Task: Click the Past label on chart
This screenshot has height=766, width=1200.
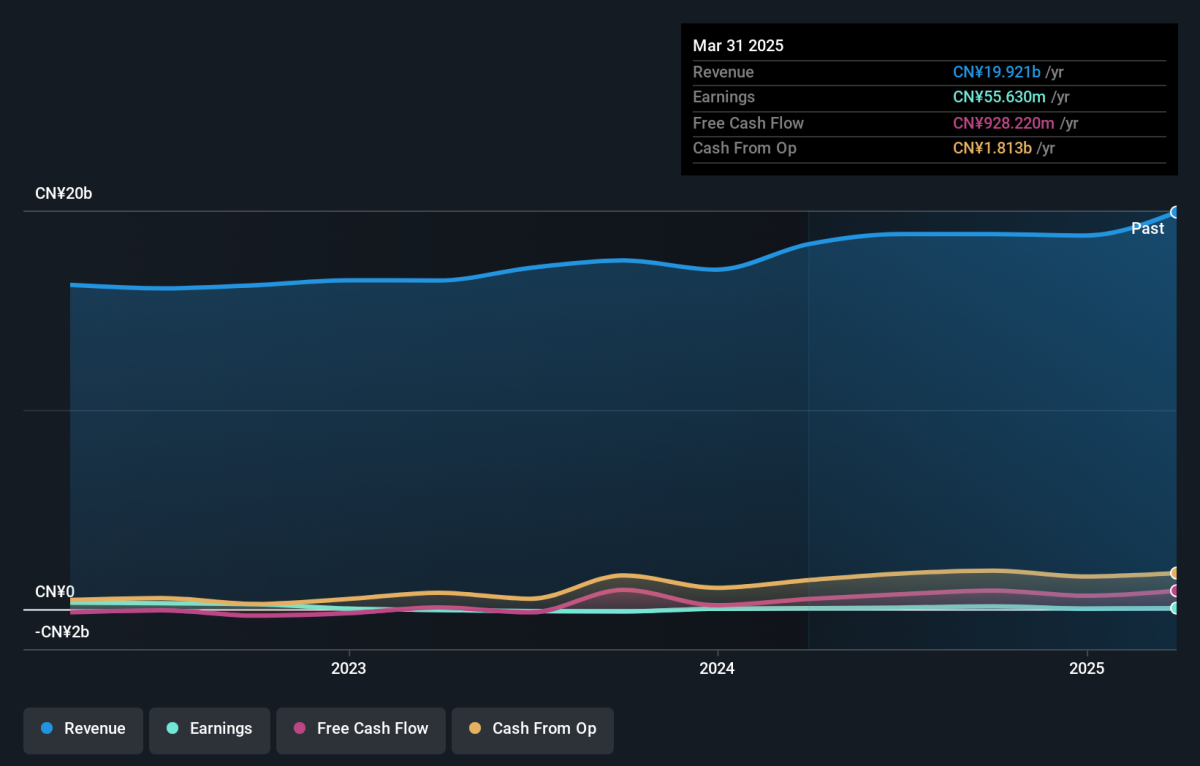Action: tap(1148, 229)
